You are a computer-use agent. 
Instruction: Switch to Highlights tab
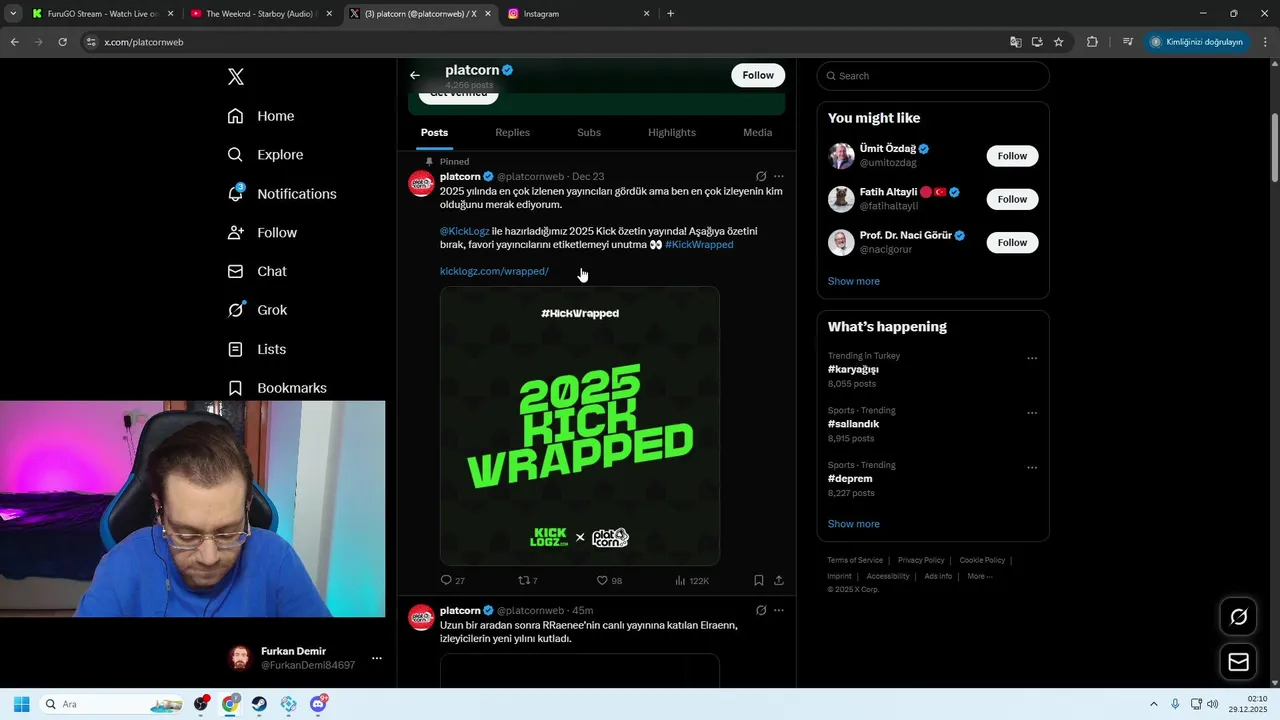point(672,132)
